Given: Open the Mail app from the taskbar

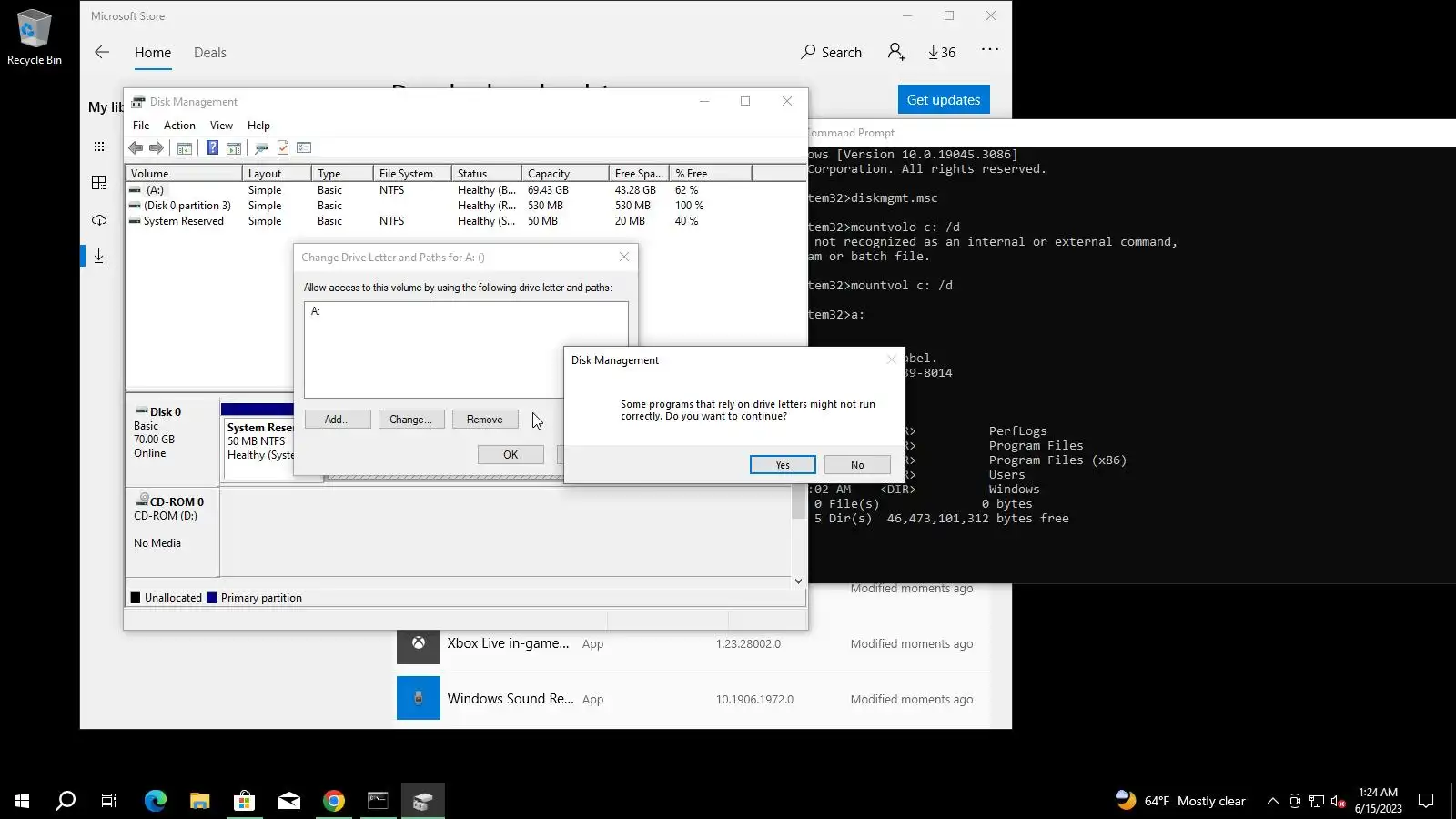Looking at the screenshot, I should click(289, 801).
